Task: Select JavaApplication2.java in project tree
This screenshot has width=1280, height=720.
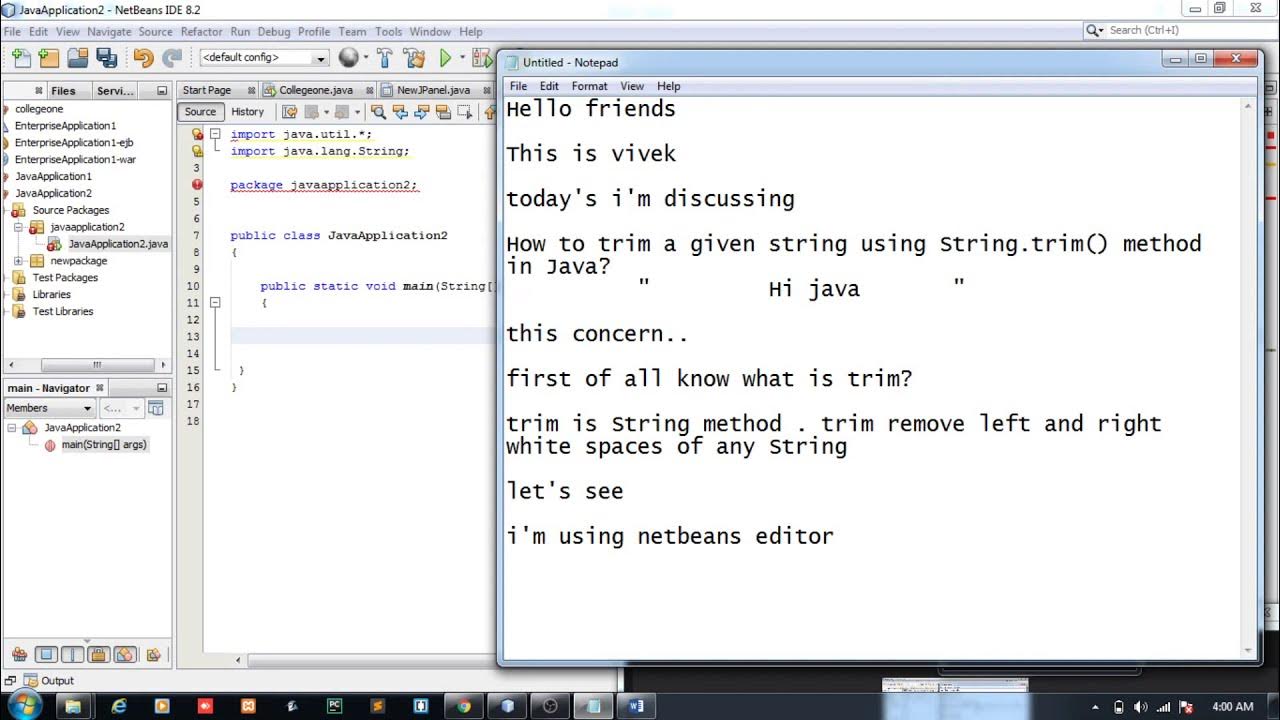Action: pos(118,244)
